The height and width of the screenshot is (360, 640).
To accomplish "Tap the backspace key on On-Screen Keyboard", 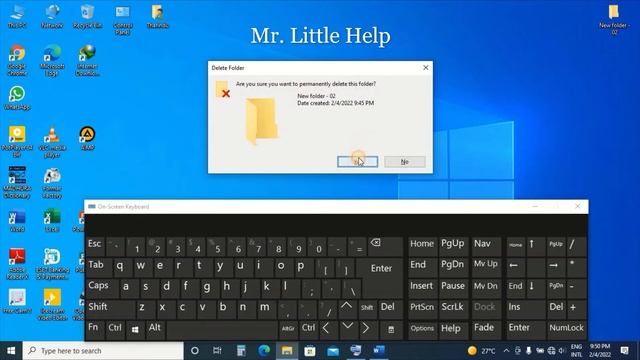I will click(x=385, y=247).
